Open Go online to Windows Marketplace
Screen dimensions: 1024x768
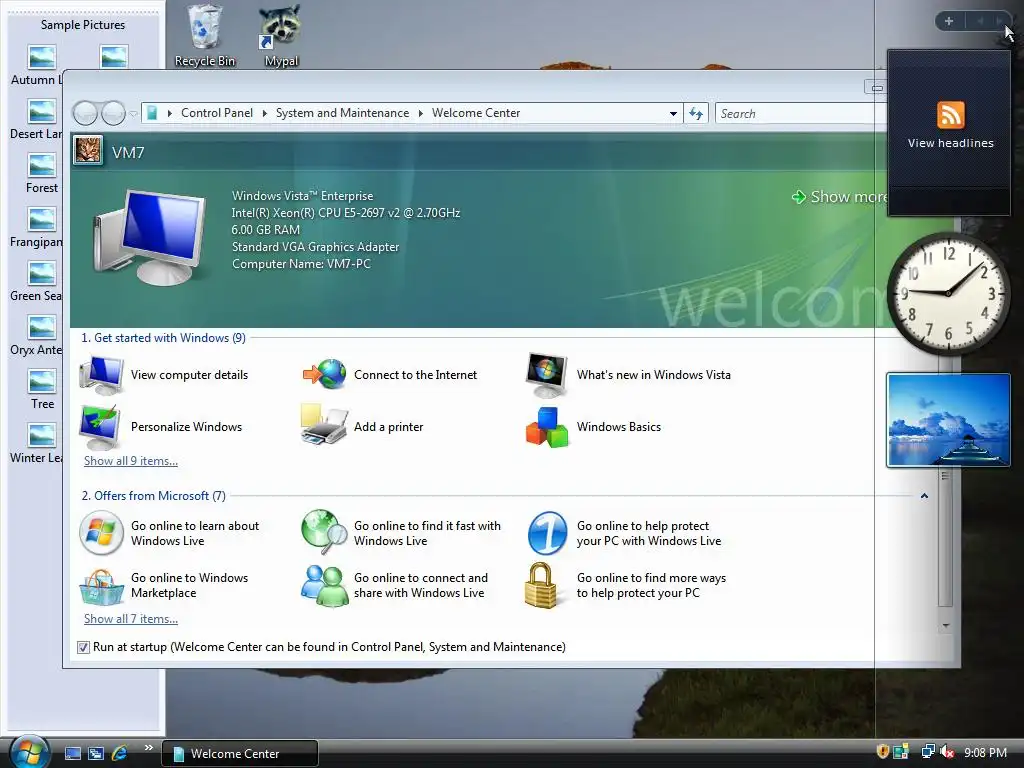pos(164,585)
